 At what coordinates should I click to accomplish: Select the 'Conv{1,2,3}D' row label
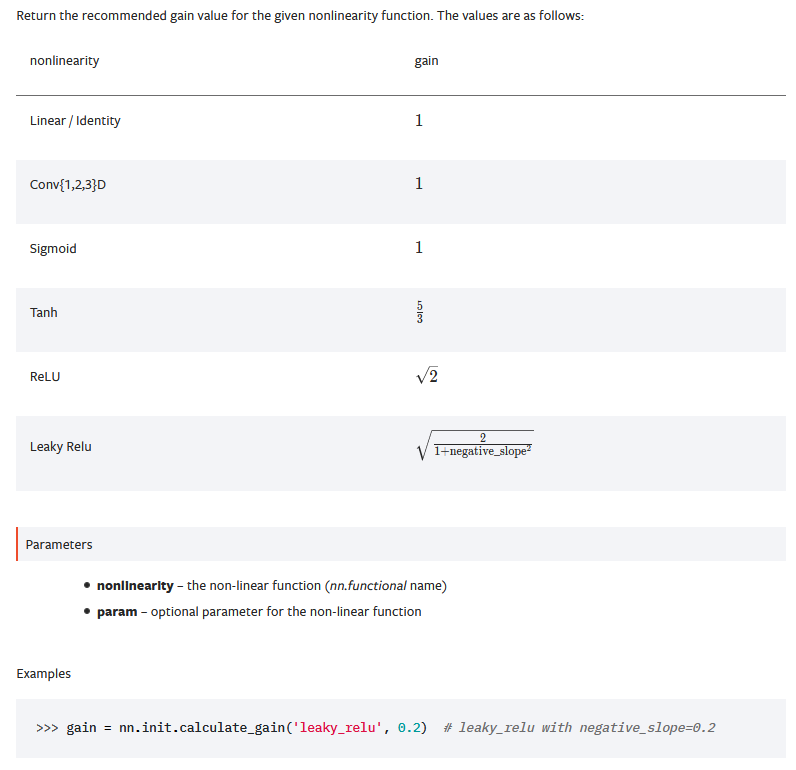(68, 185)
